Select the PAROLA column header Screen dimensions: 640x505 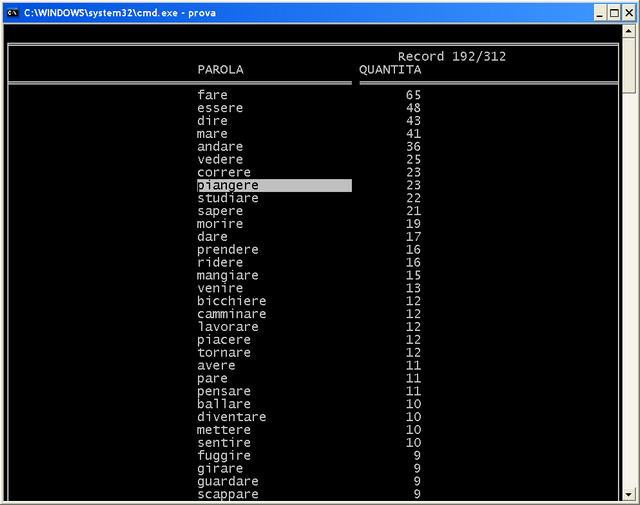(x=220, y=70)
